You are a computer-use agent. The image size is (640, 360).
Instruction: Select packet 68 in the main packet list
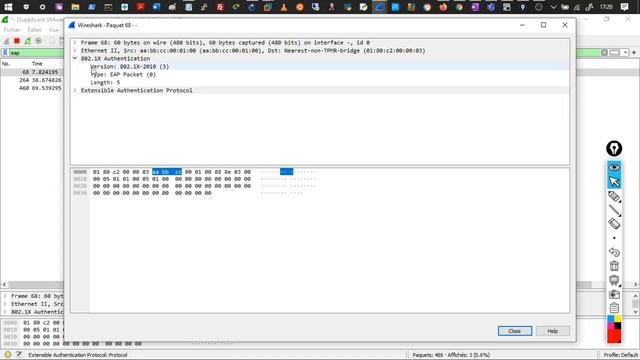click(x=32, y=72)
